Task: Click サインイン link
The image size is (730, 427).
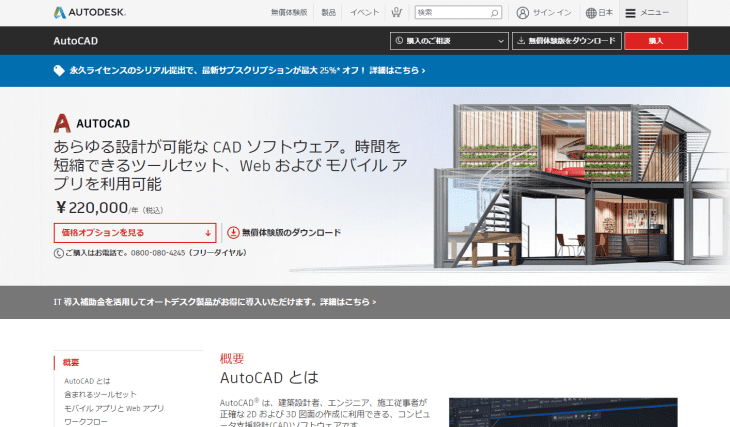Action: [552, 13]
